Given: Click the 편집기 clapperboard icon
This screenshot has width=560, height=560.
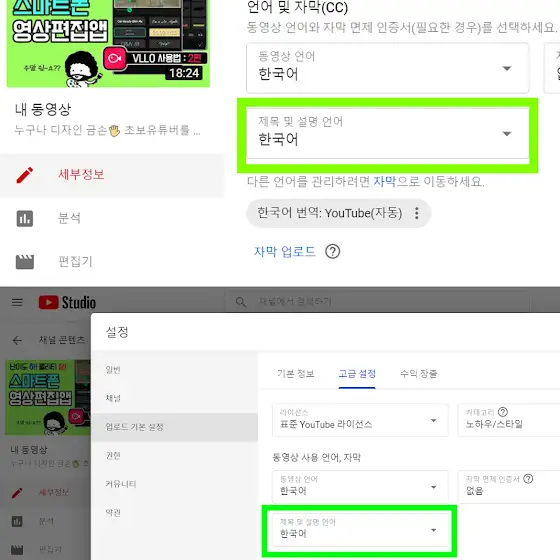Looking at the screenshot, I should (25, 262).
